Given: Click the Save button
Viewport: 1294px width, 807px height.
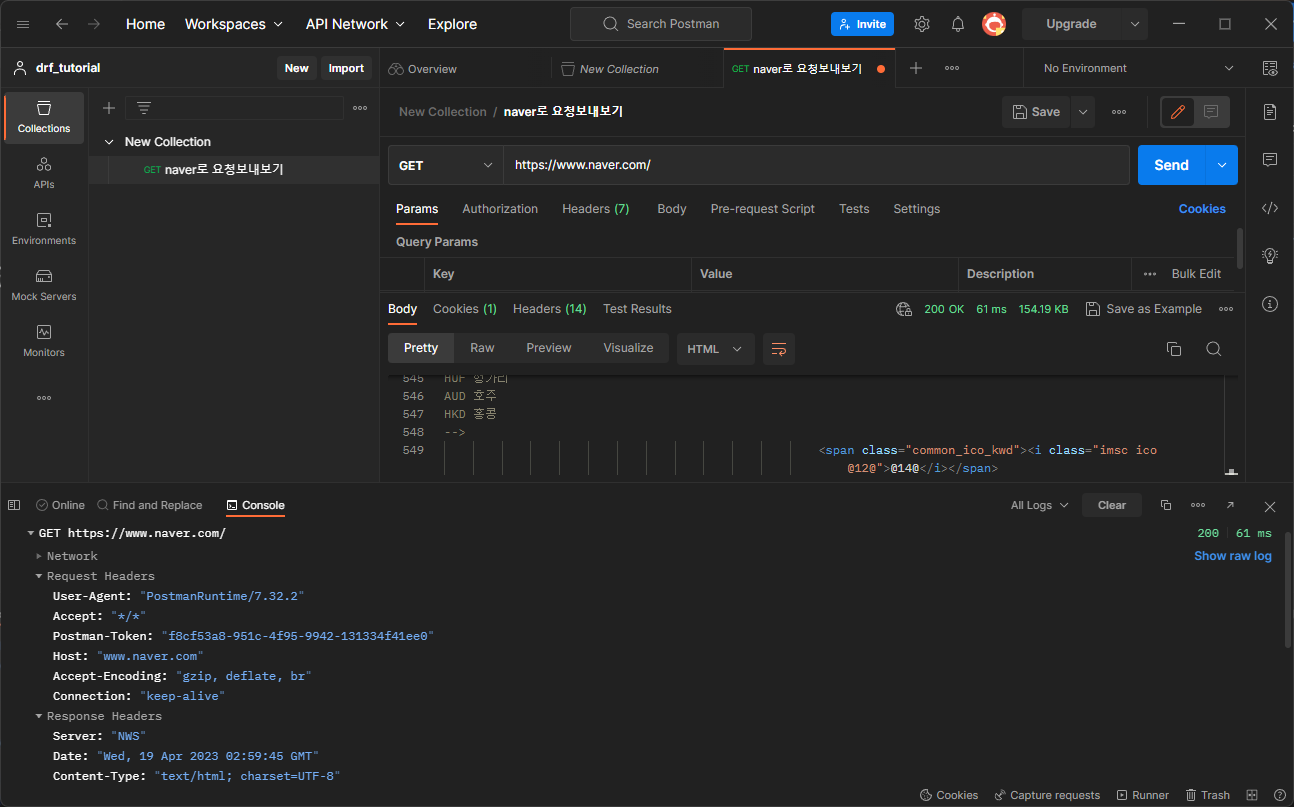Looking at the screenshot, I should (x=1036, y=112).
